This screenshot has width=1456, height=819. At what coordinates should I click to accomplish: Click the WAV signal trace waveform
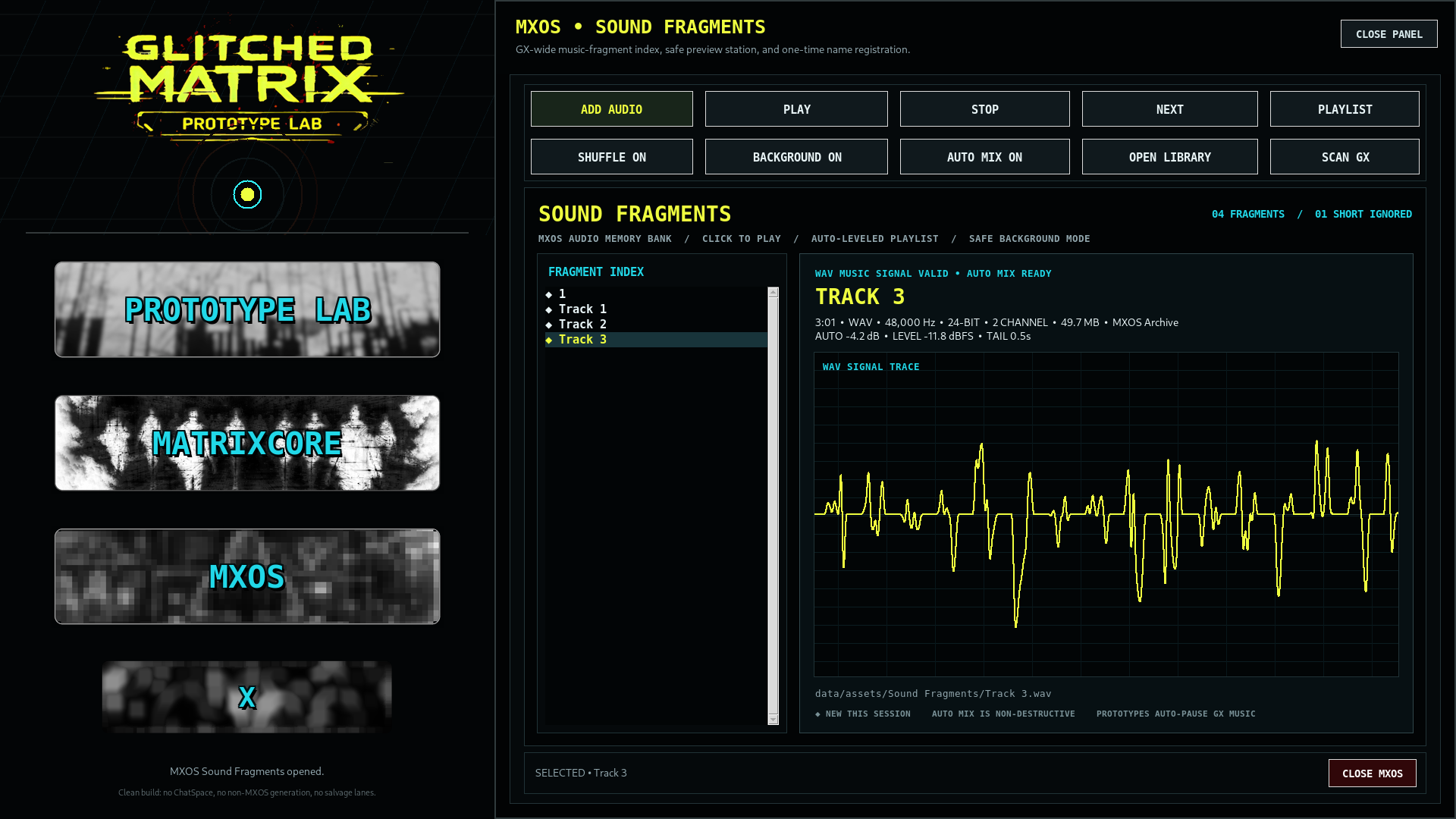[1106, 514]
